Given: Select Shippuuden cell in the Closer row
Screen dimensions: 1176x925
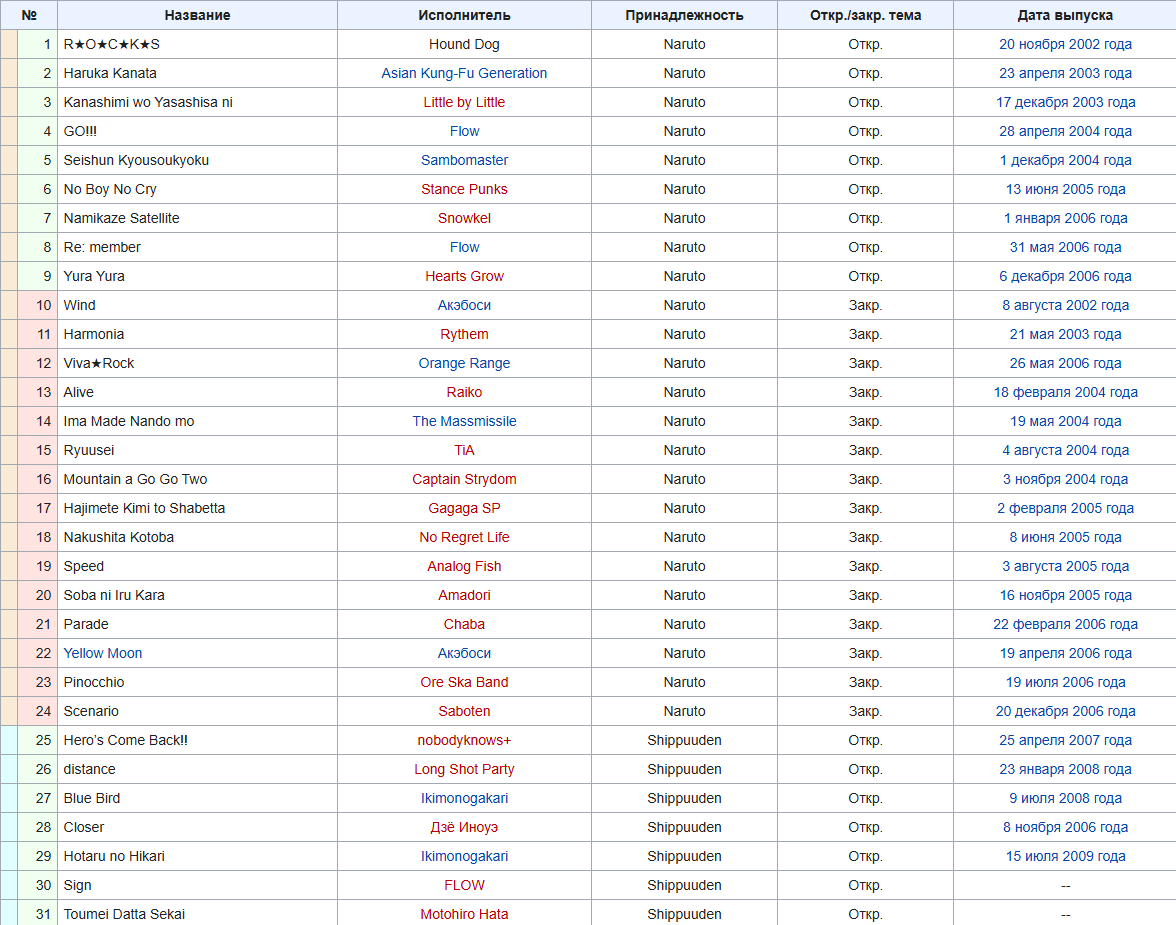Looking at the screenshot, I should pyautogui.click(x=684, y=827).
